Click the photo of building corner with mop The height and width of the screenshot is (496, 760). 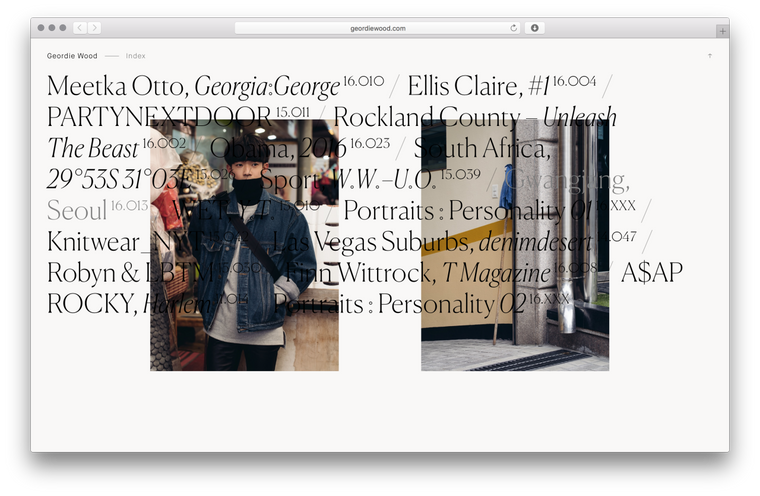[515, 245]
